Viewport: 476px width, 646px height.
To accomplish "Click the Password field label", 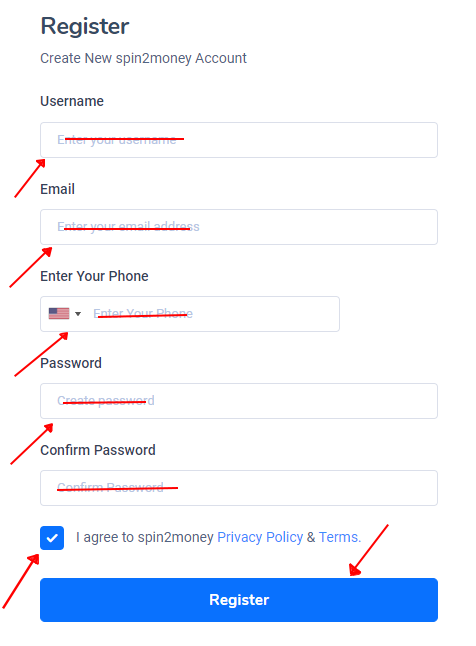I will [x=71, y=363].
